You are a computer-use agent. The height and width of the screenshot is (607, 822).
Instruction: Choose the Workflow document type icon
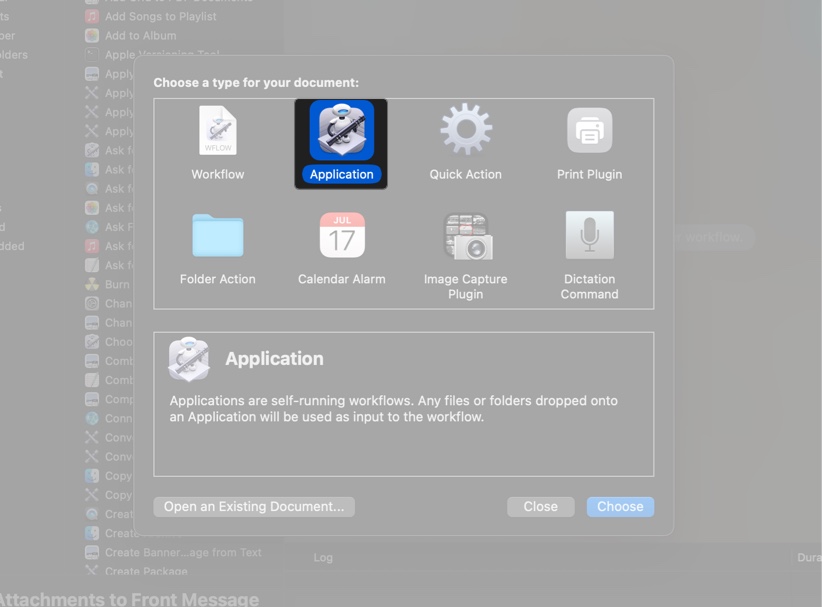pyautogui.click(x=216, y=130)
